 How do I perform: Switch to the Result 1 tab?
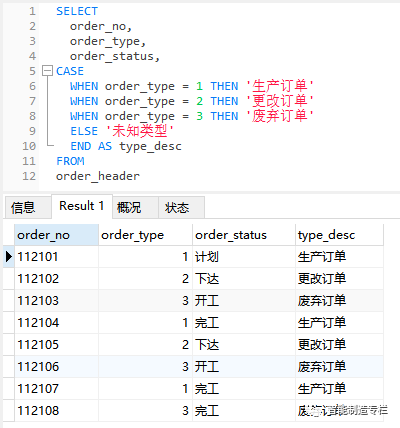(x=82, y=206)
